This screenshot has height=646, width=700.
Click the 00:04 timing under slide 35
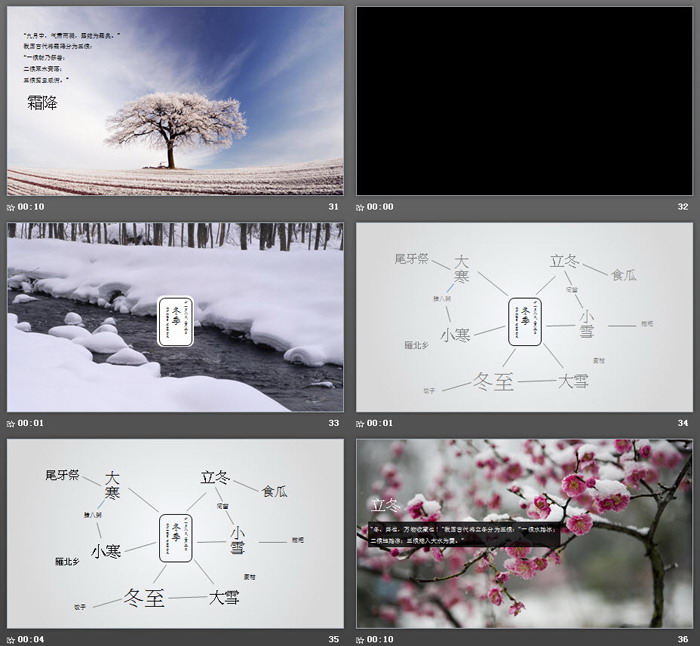tap(32, 639)
